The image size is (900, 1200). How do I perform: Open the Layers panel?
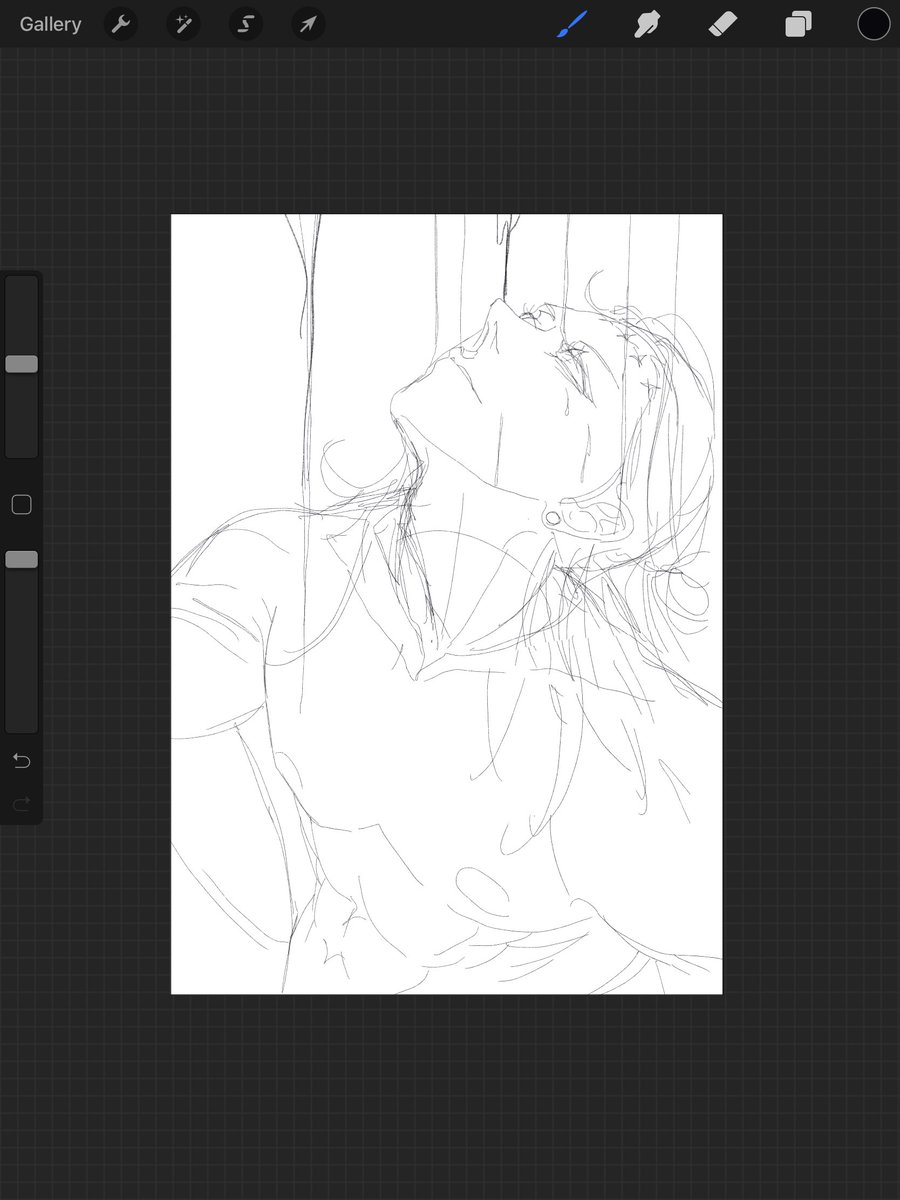(x=798, y=24)
